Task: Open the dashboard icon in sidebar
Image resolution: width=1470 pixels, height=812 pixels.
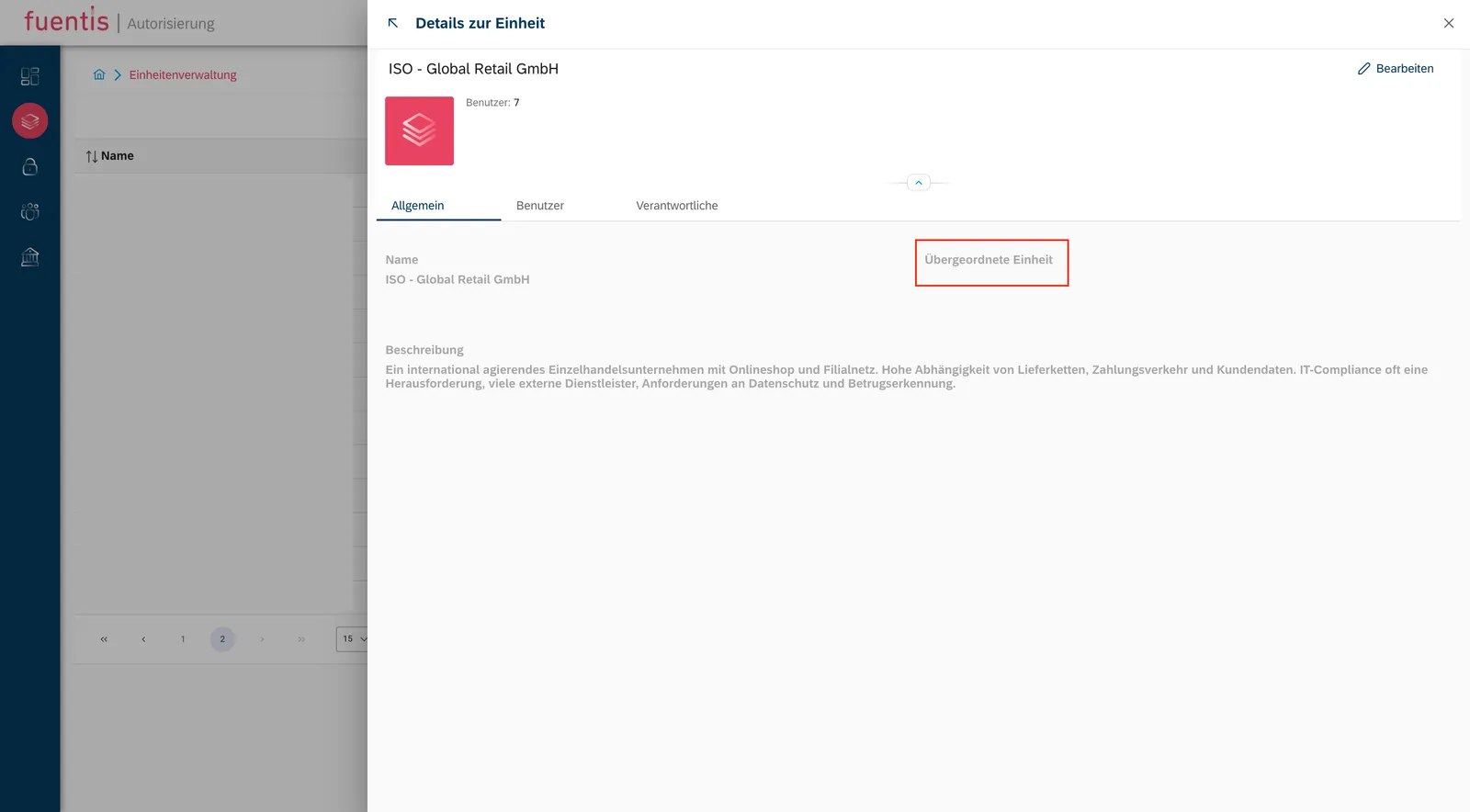Action: coord(29,76)
